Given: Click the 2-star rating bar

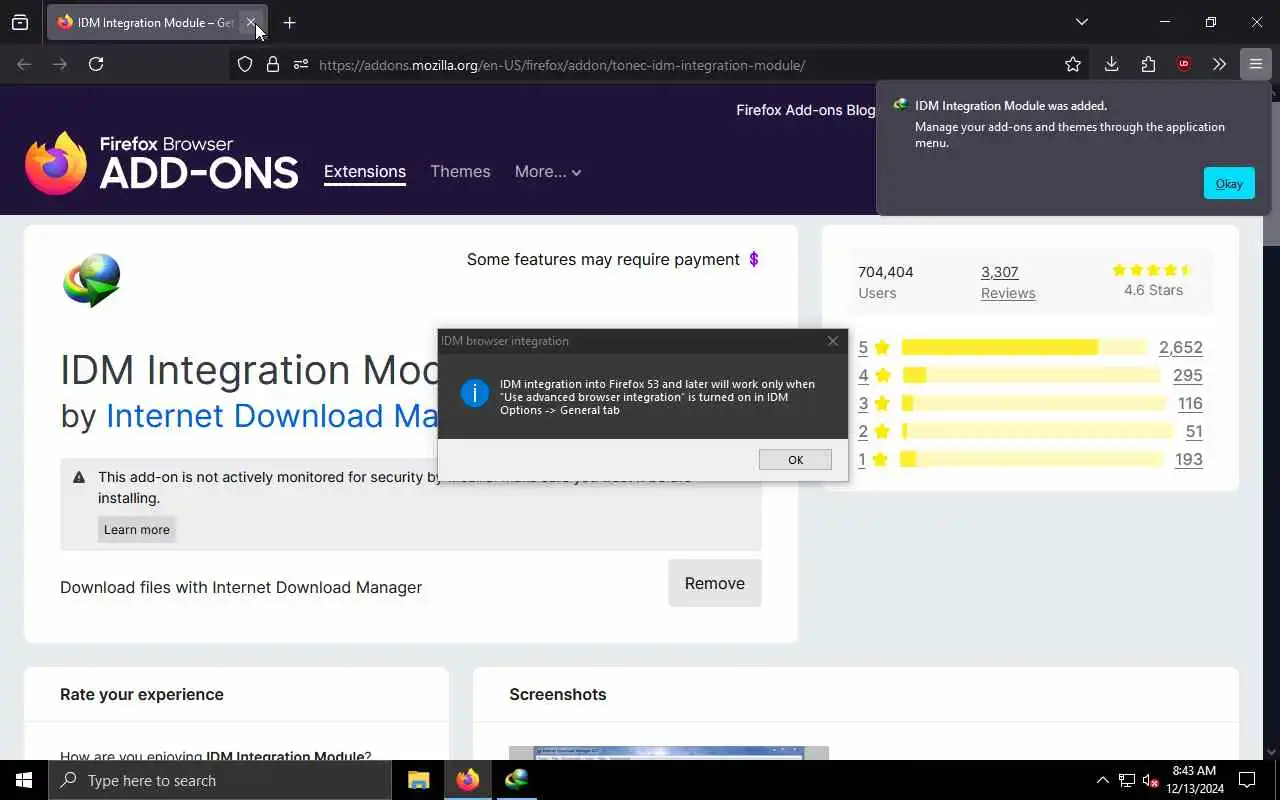Looking at the screenshot, I should [1037, 431].
